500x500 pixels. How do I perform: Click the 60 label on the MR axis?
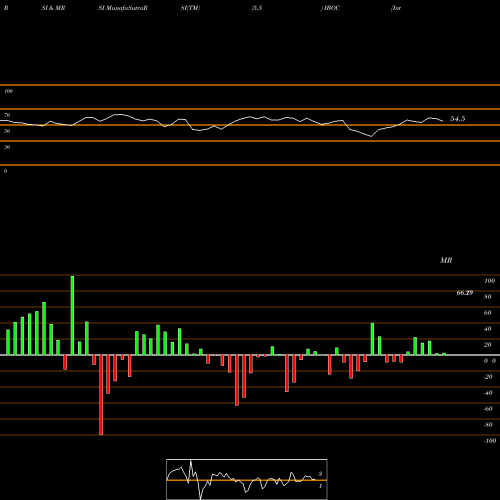click(x=488, y=313)
